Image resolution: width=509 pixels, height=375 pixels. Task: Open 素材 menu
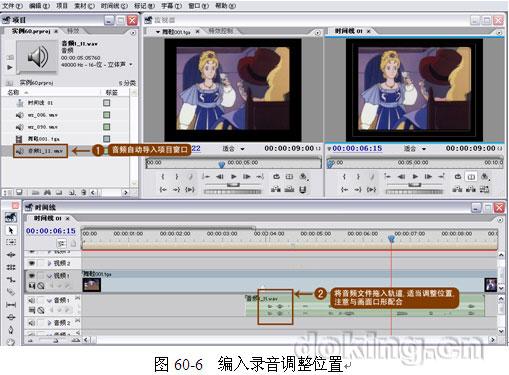[85, 6]
